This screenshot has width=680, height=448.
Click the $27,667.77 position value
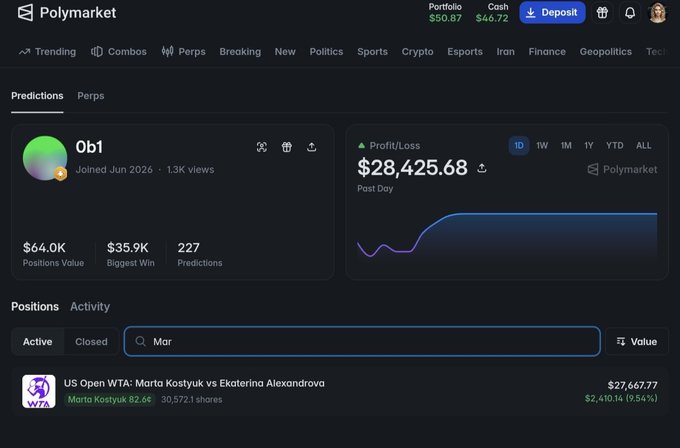tap(632, 385)
